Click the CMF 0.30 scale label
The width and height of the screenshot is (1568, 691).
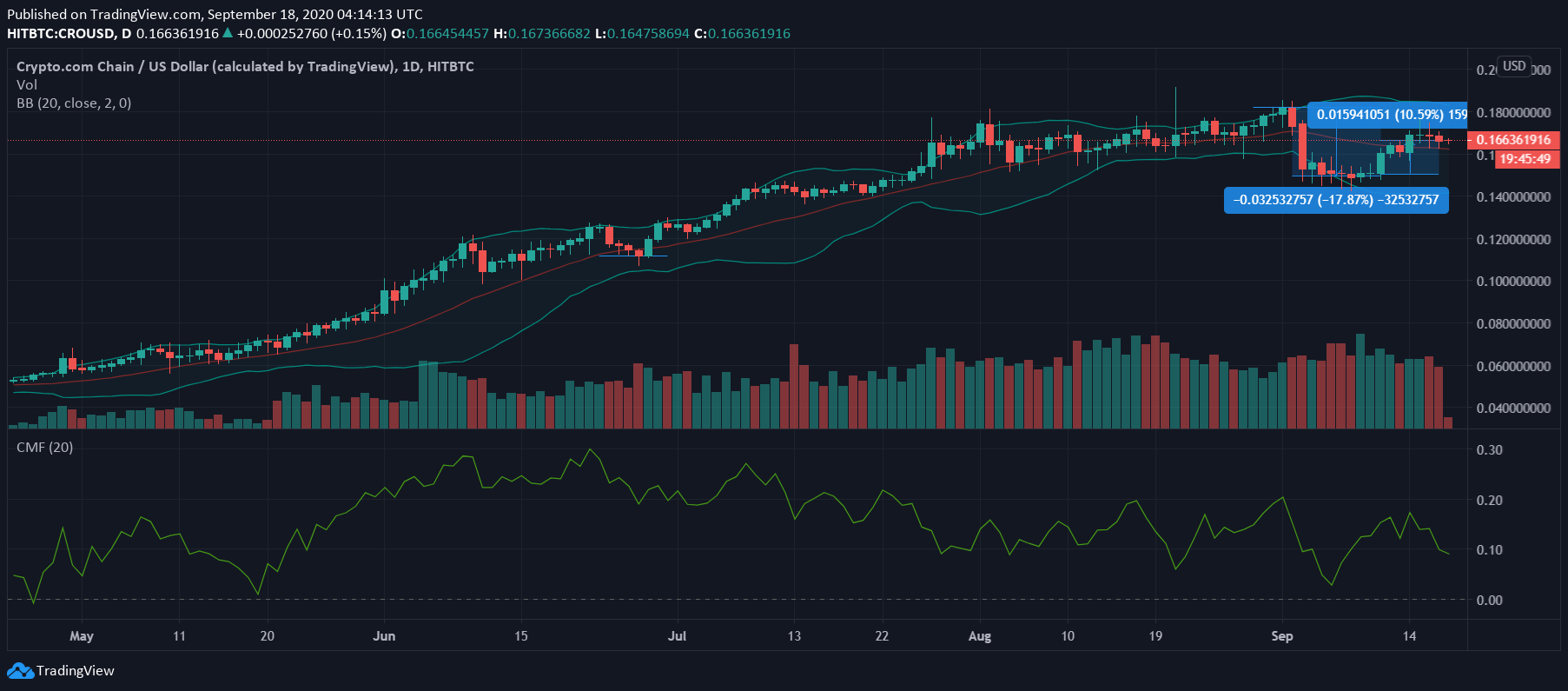[x=1489, y=450]
